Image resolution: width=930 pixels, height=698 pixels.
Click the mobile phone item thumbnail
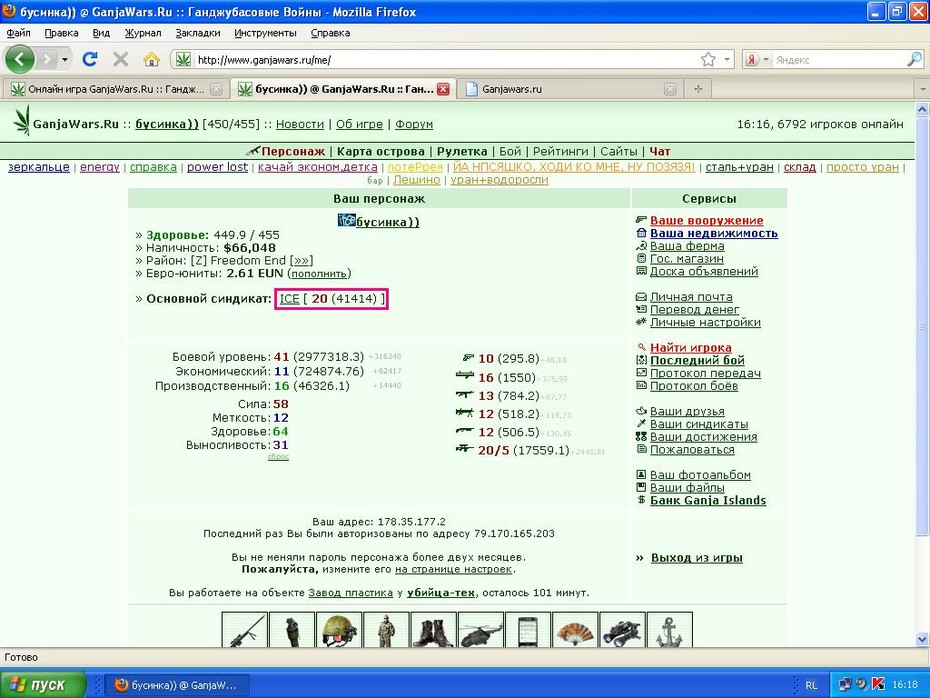[x=528, y=630]
